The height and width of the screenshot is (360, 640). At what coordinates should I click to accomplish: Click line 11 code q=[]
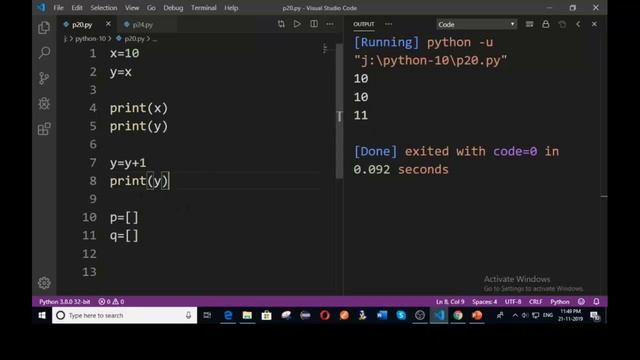click(x=124, y=236)
